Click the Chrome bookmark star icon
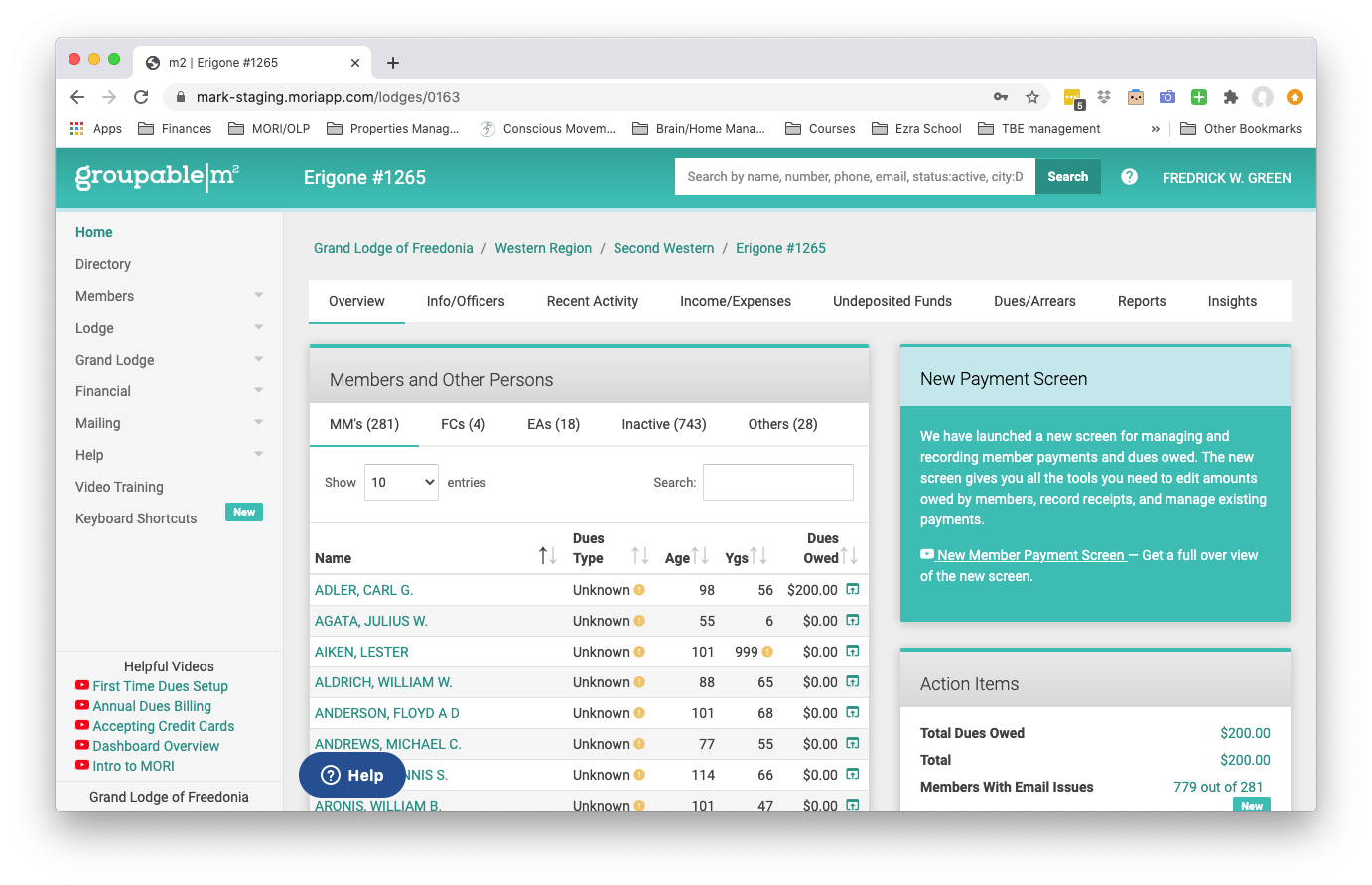The height and width of the screenshot is (885, 1372). tap(1032, 97)
